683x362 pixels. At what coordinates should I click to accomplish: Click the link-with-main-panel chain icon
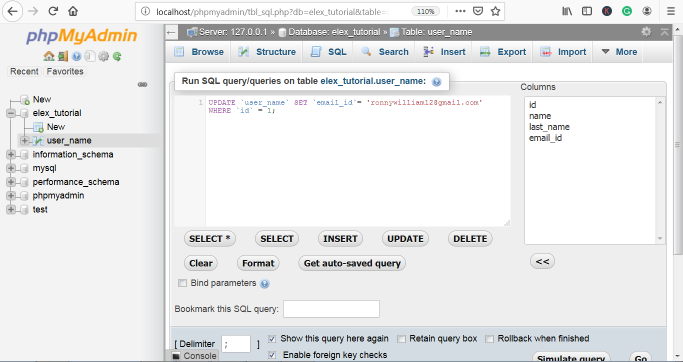[142, 84]
